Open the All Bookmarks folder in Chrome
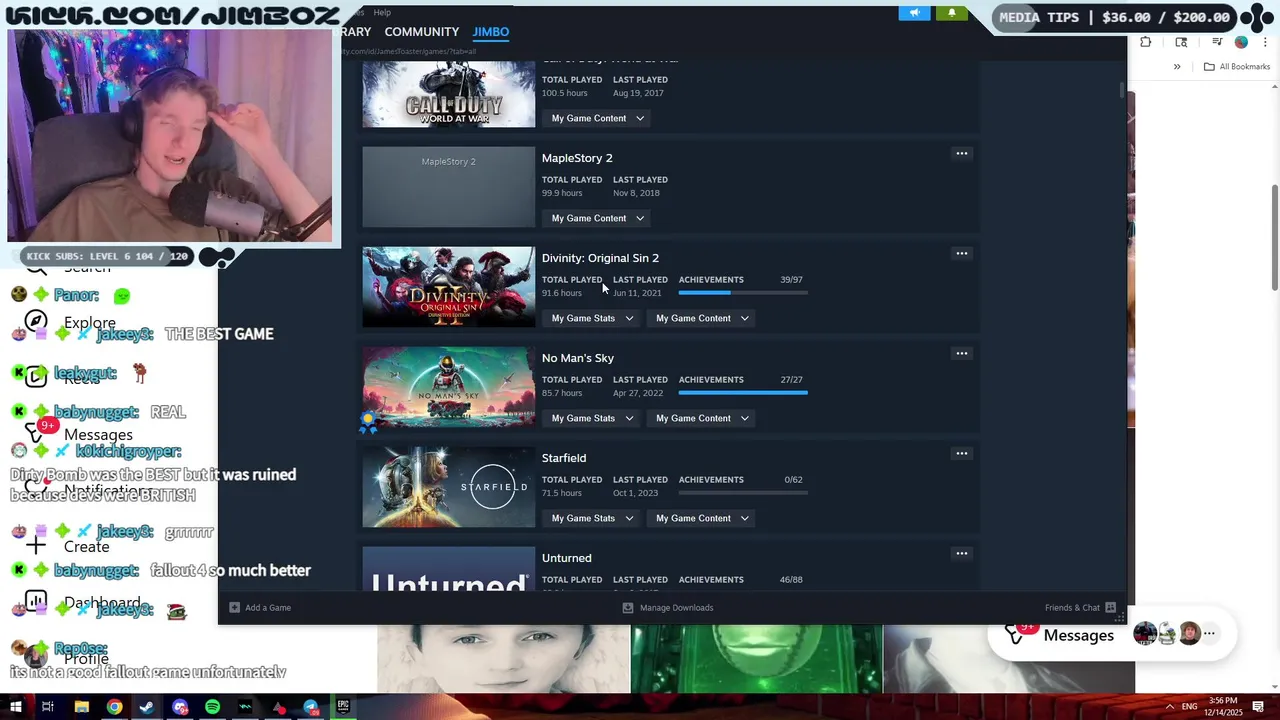This screenshot has height=720, width=1280. (1237, 67)
